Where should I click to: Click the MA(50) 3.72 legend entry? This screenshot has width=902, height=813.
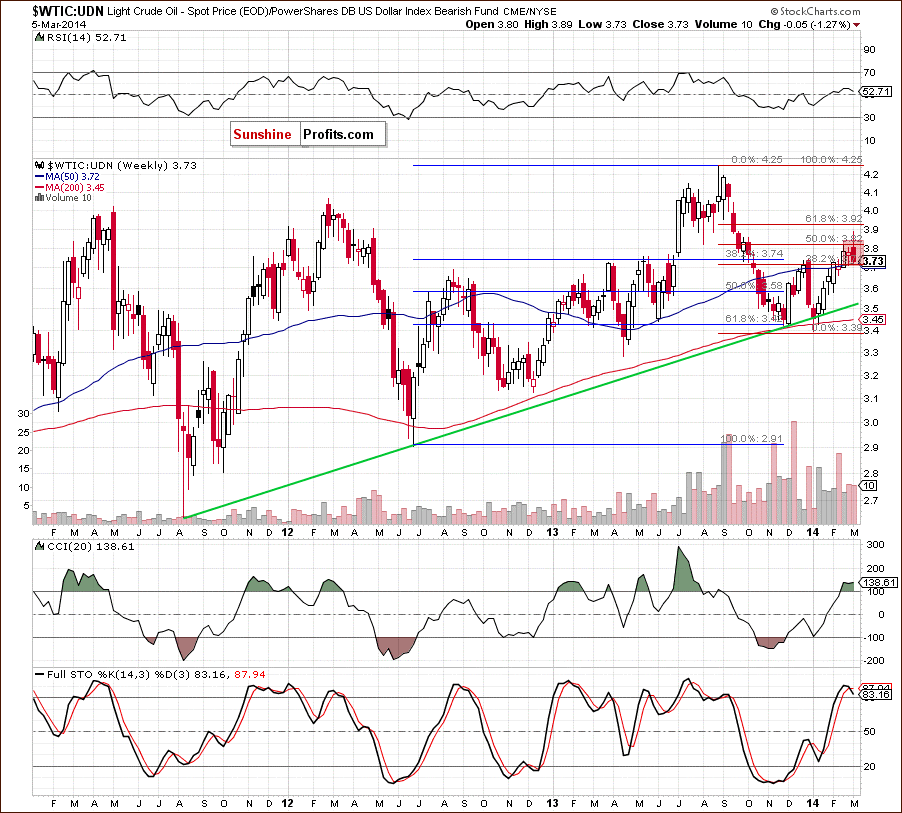pyautogui.click(x=72, y=177)
